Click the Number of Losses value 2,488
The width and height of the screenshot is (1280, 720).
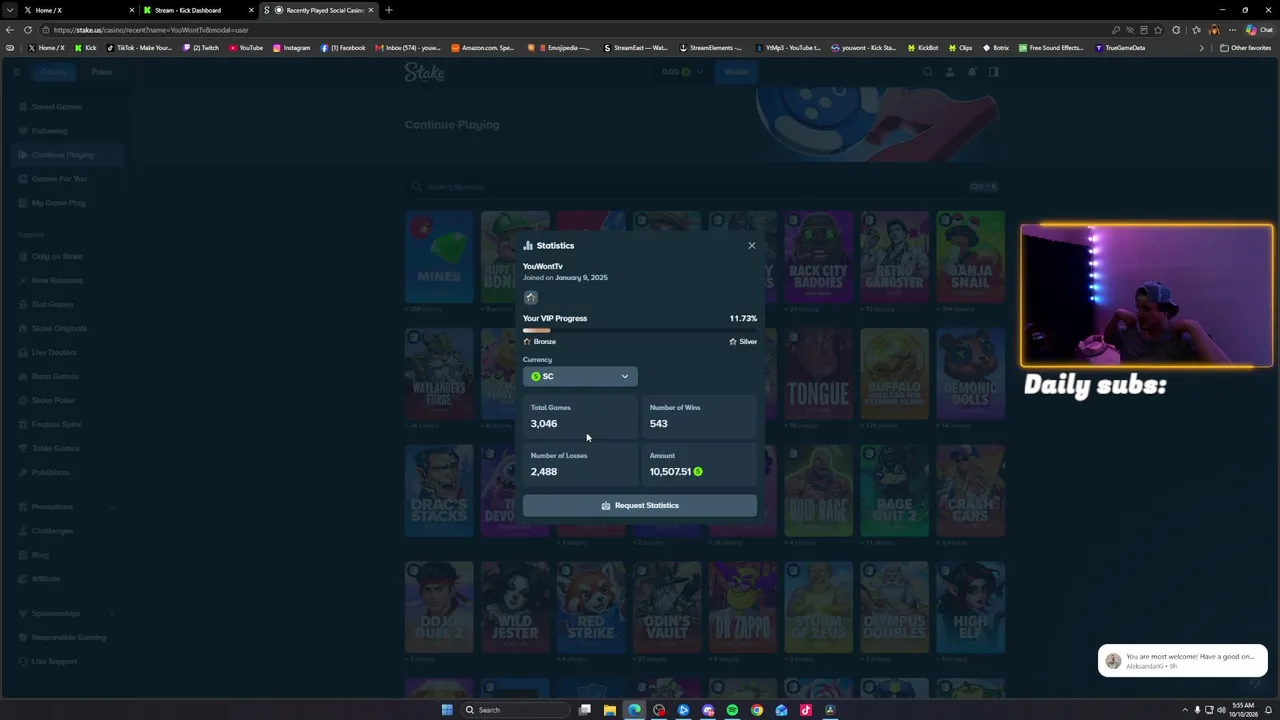pyautogui.click(x=544, y=472)
